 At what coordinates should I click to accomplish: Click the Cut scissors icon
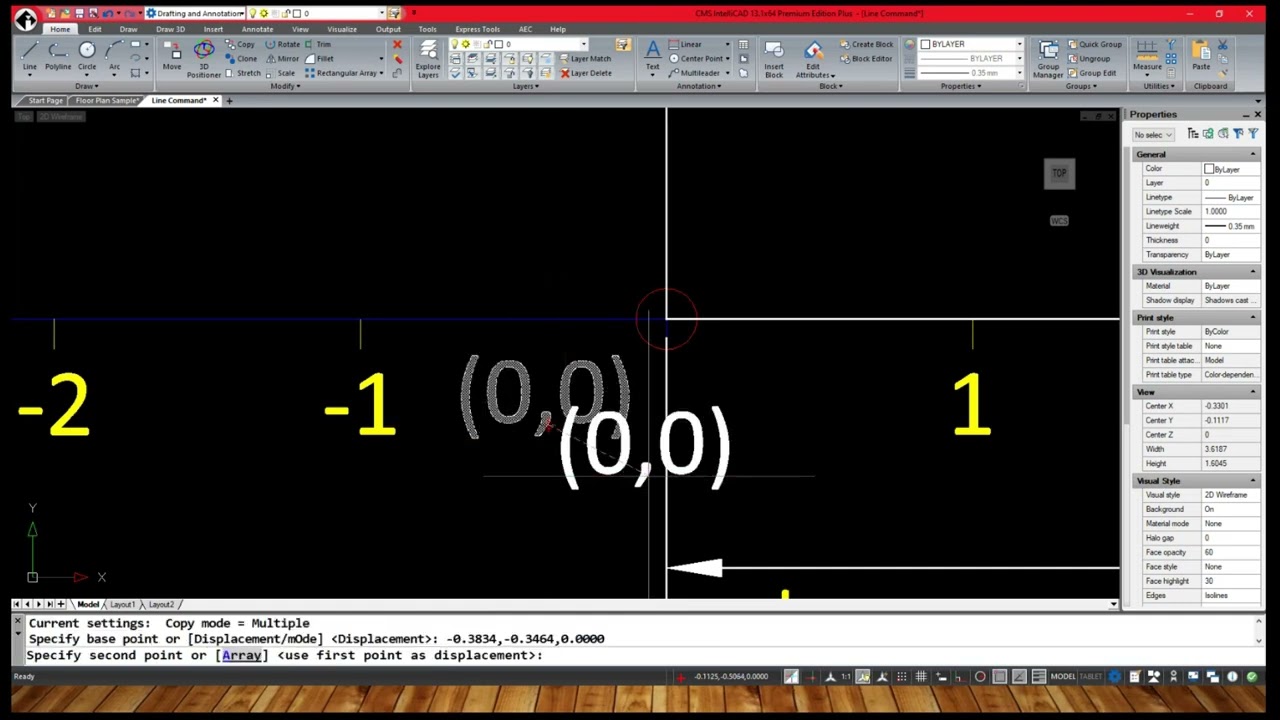tap(1222, 45)
